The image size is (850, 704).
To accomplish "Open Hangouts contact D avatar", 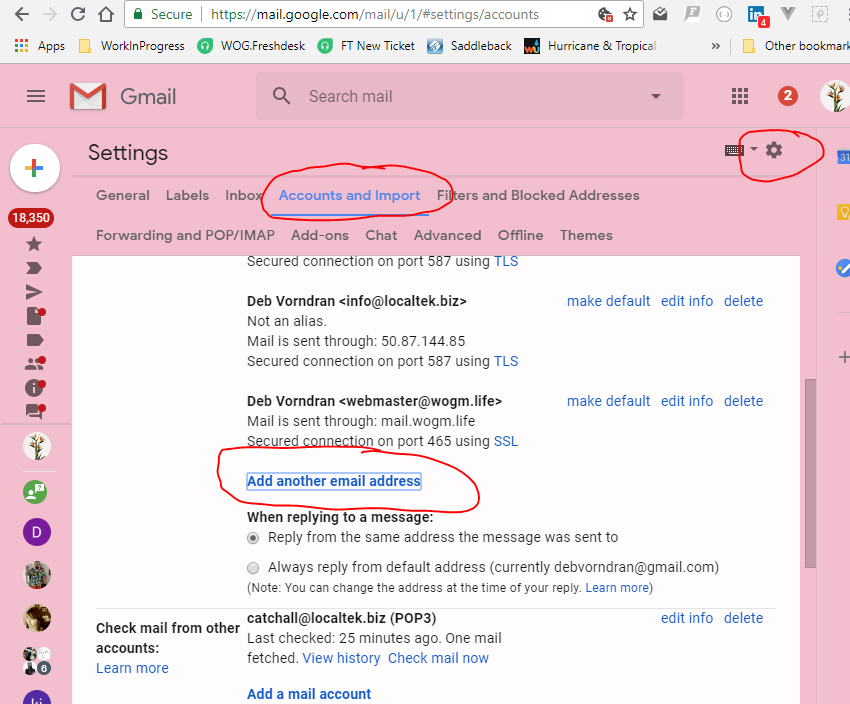I will coord(37,532).
